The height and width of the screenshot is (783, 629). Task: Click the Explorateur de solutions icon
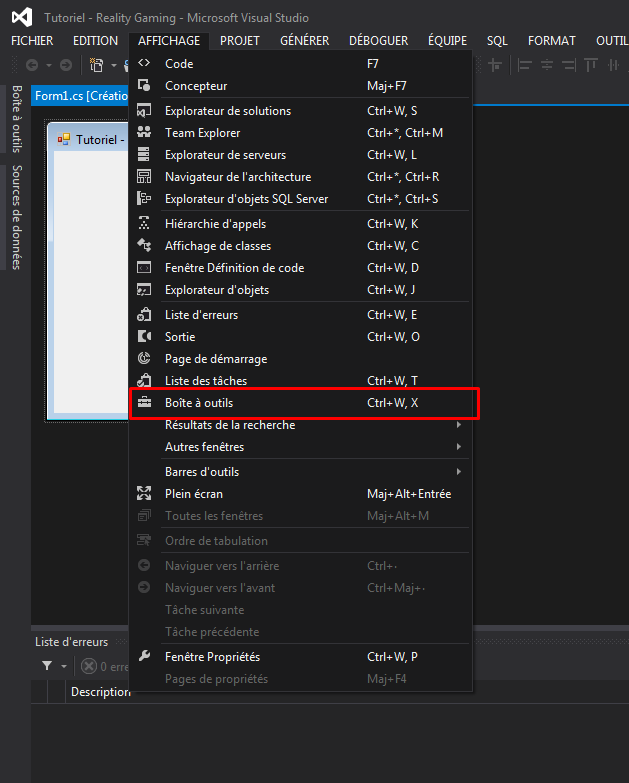[x=144, y=110]
